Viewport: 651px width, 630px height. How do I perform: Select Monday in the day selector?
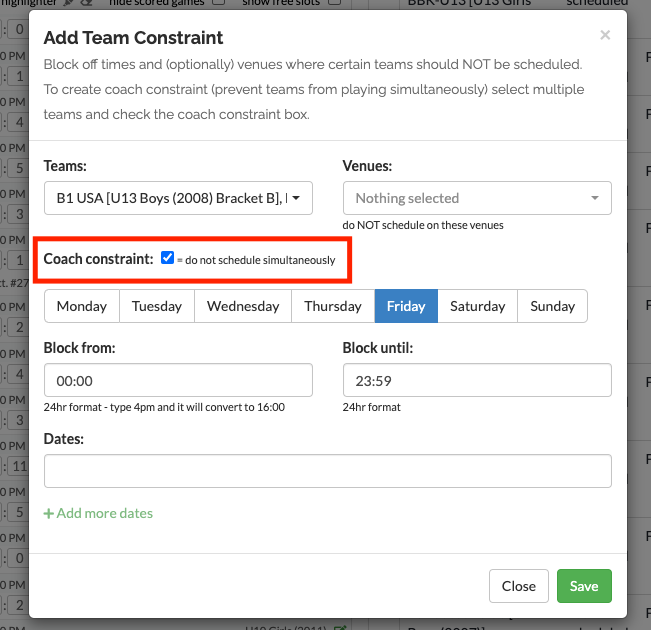pyautogui.click(x=82, y=306)
